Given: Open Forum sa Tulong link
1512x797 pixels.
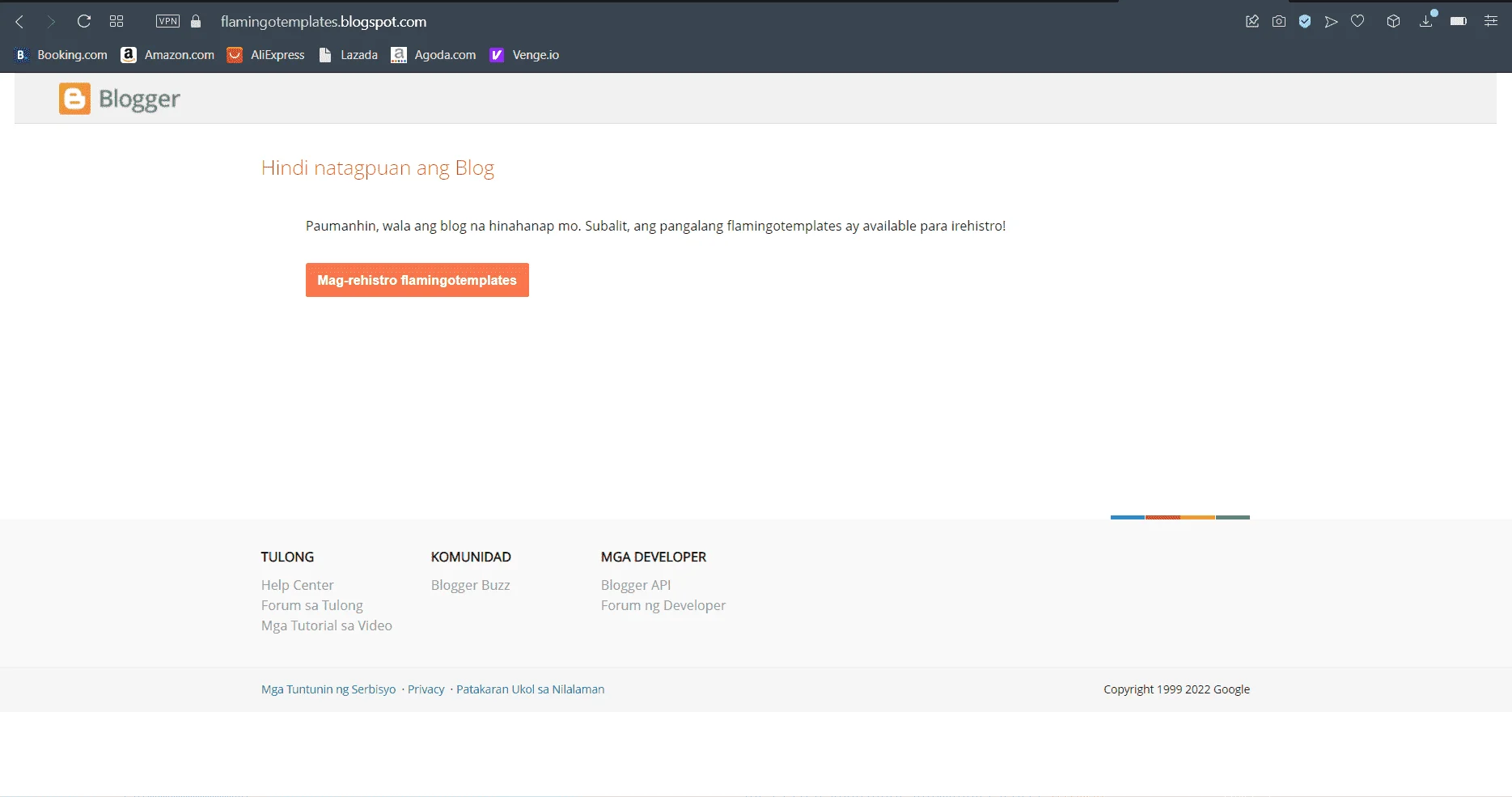Looking at the screenshot, I should [x=311, y=605].
